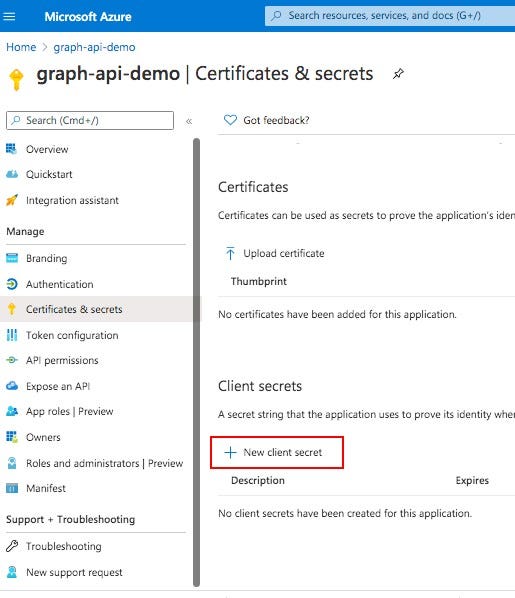Click the Description column header

[258, 481]
